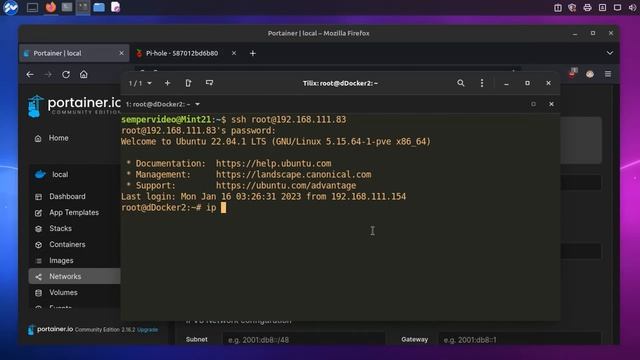Image resolution: width=640 pixels, height=360 pixels.
Task: Open the file manager taskbar icon
Action: point(99,7)
